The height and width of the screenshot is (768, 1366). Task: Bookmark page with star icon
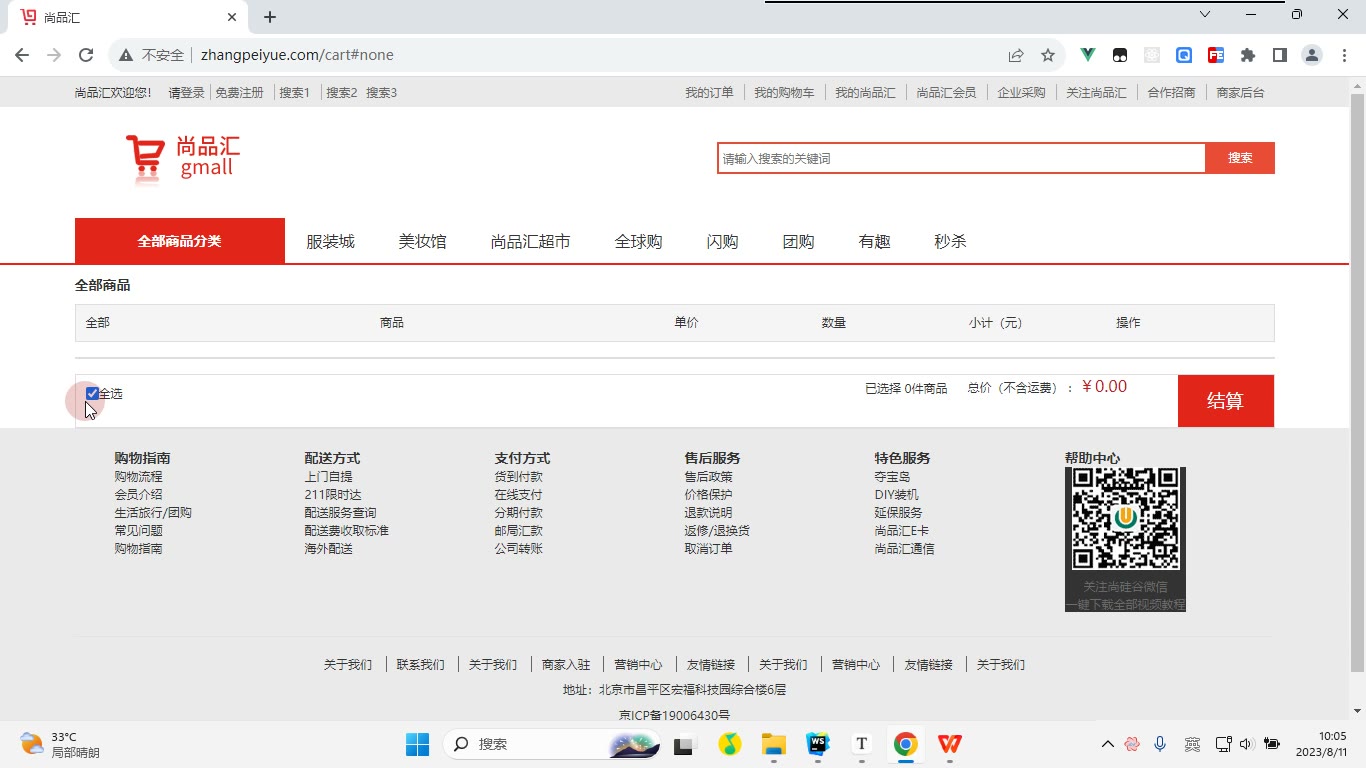tap(1048, 55)
